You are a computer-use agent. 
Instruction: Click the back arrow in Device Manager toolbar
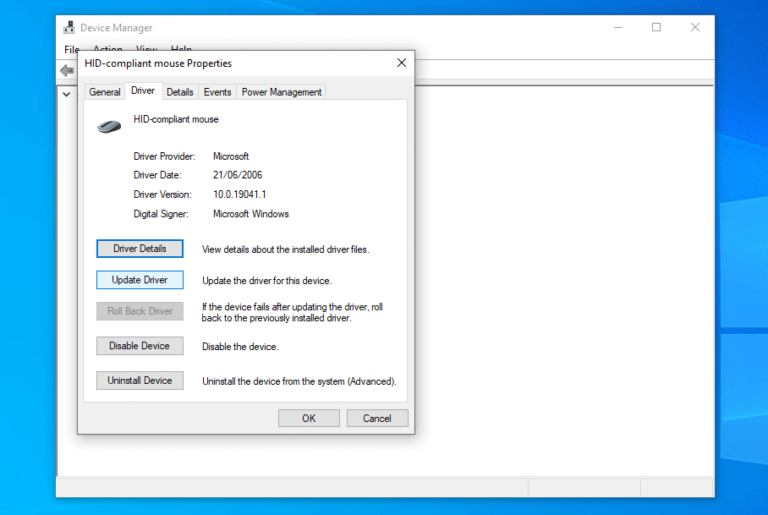(67, 71)
